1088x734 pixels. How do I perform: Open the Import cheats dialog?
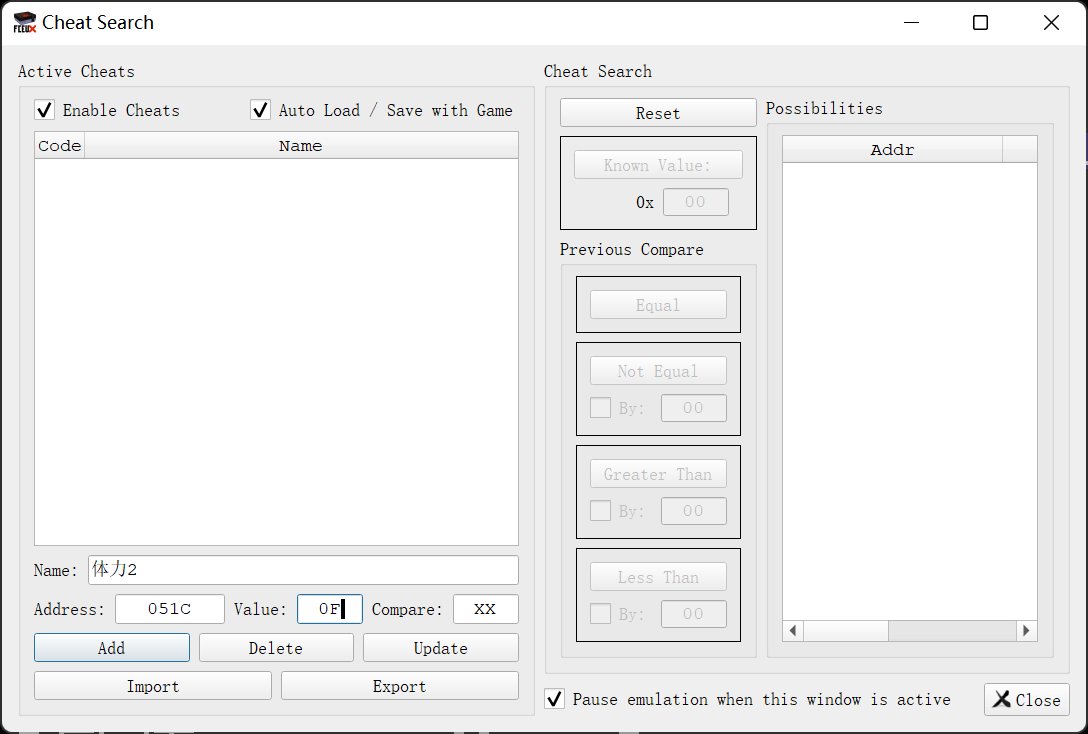(x=153, y=686)
